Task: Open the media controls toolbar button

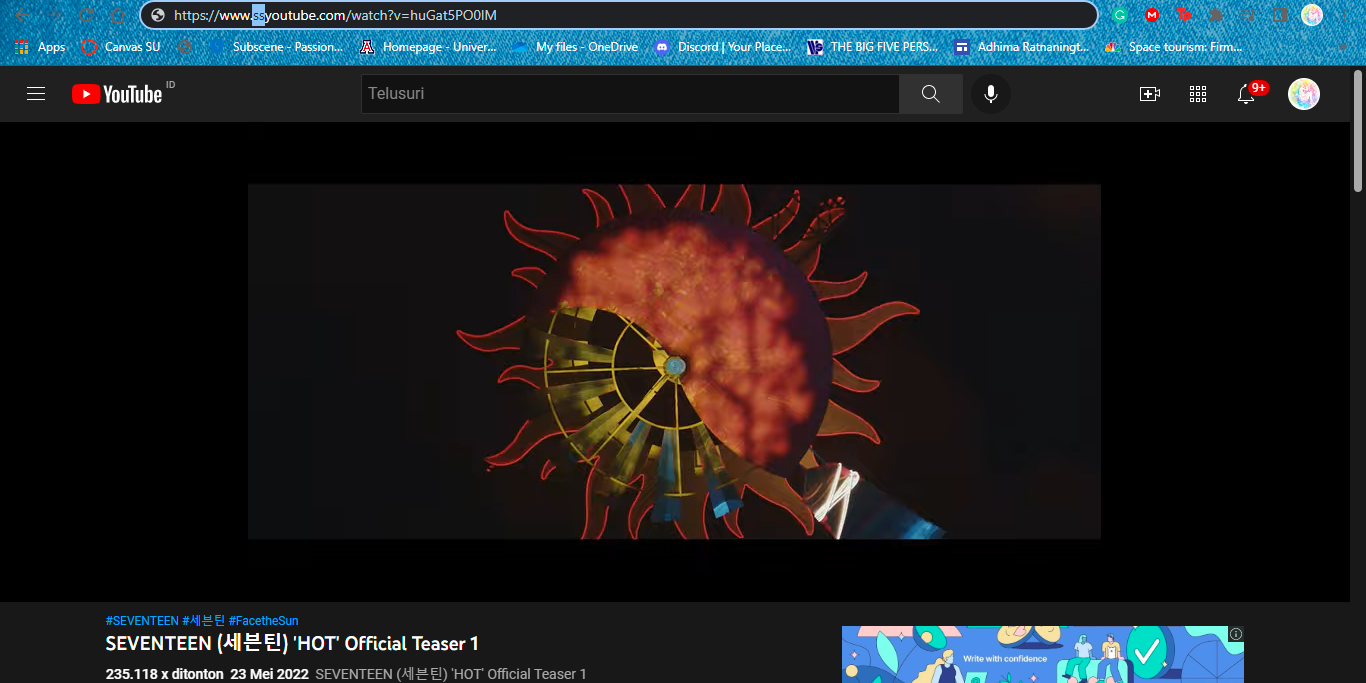Action: click(x=1249, y=15)
